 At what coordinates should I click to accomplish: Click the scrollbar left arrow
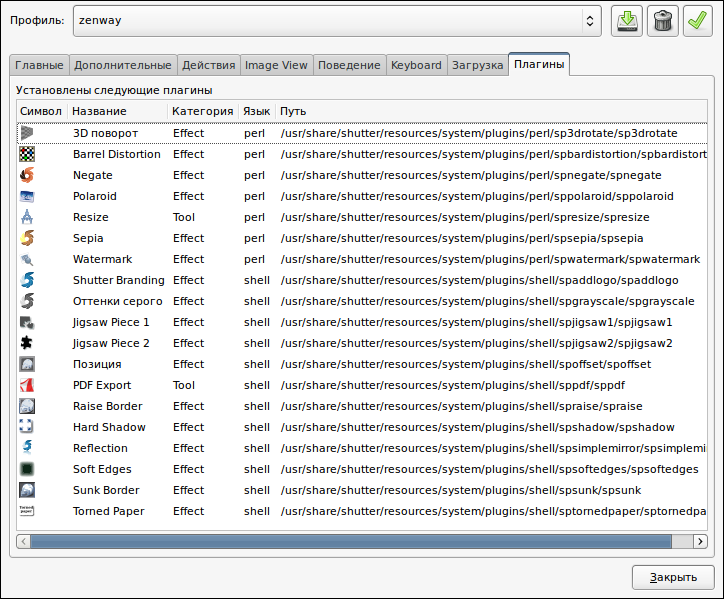tap(24, 541)
